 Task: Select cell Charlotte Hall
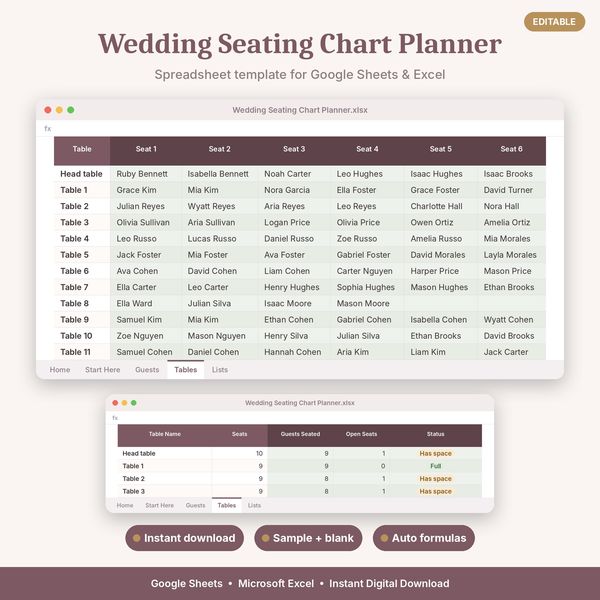coord(440,206)
